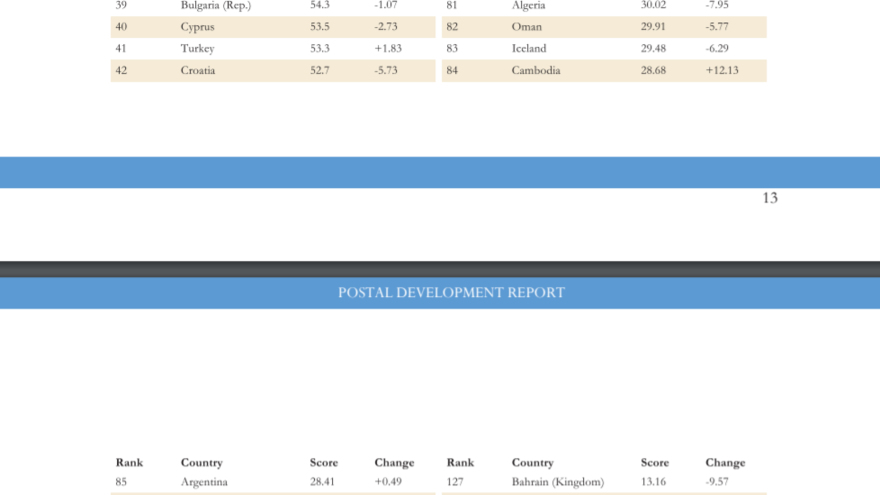Click the right Score column header
The height and width of the screenshot is (495, 880).
point(654,463)
